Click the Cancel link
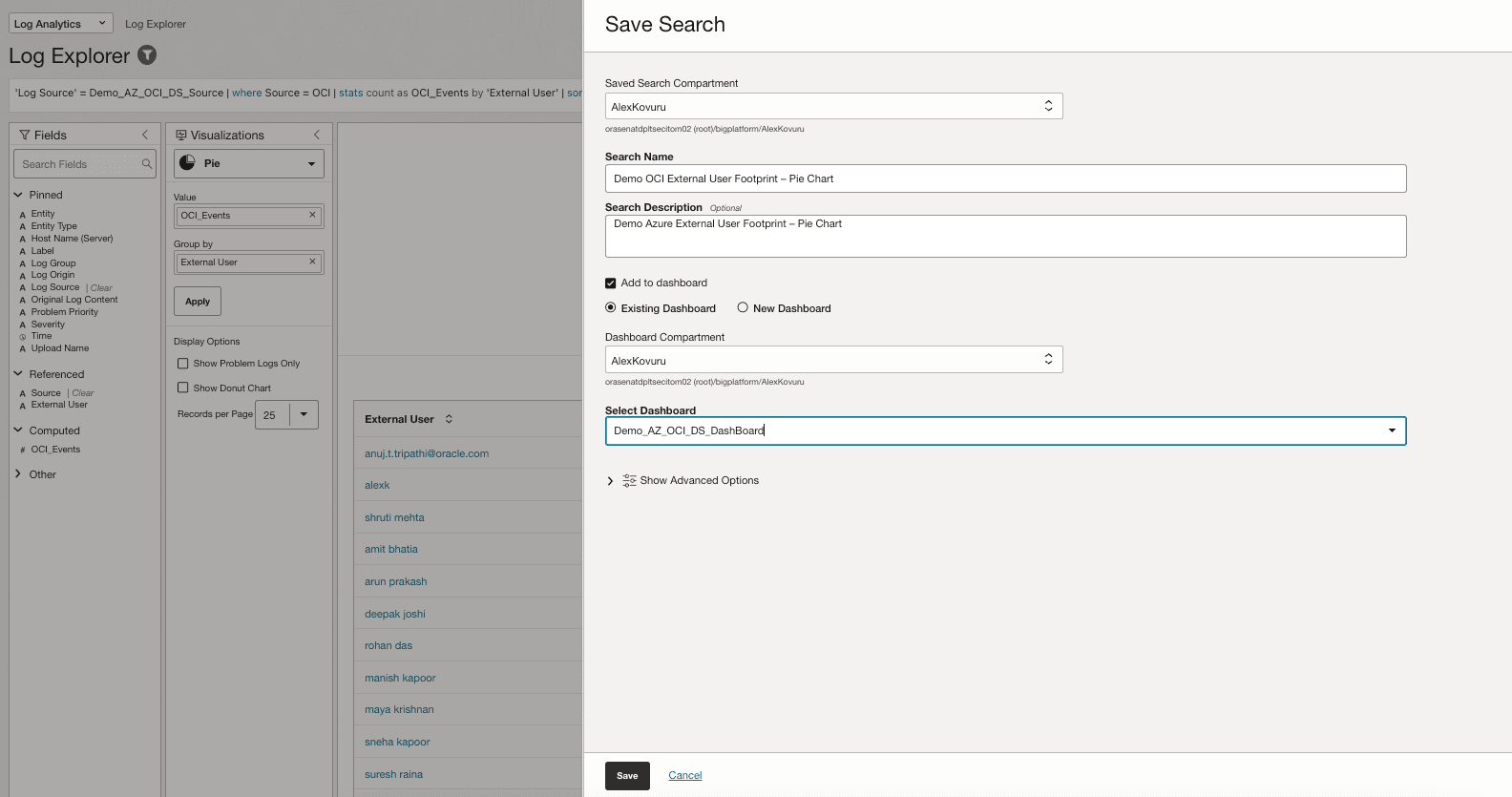This screenshot has width=1512, height=797. pyautogui.click(x=685, y=775)
